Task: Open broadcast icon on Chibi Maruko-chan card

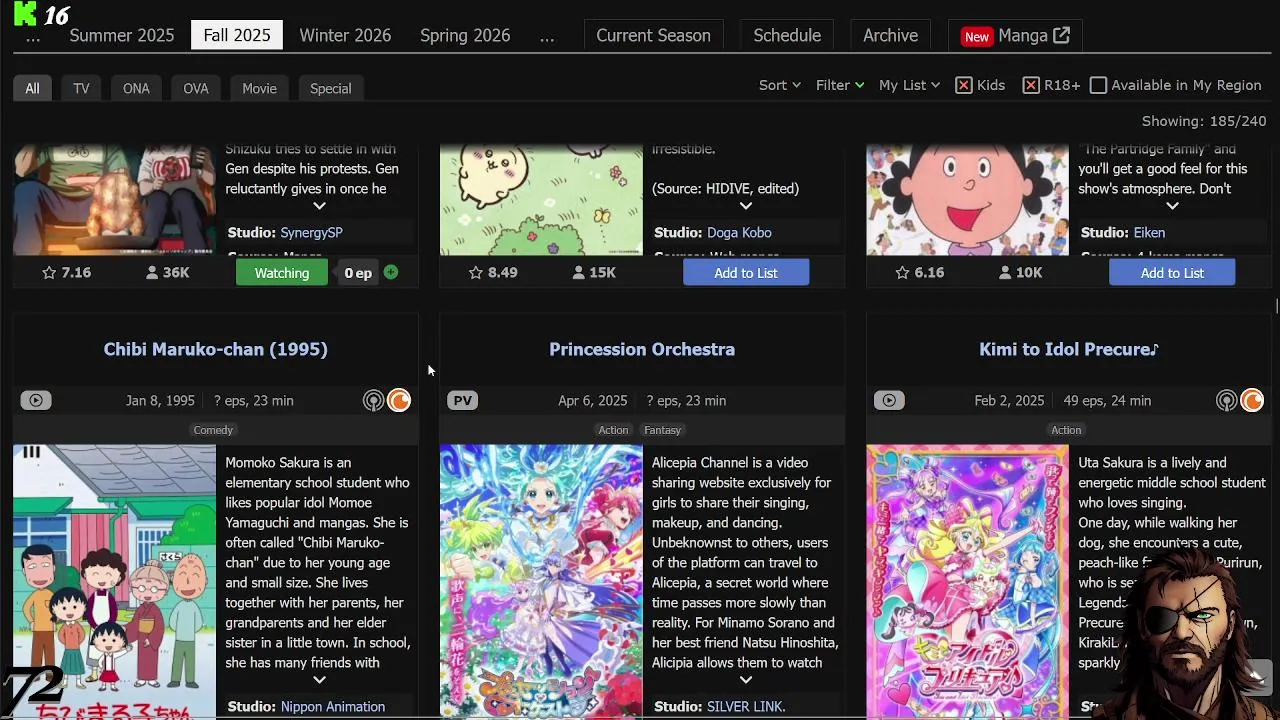Action: coord(373,401)
